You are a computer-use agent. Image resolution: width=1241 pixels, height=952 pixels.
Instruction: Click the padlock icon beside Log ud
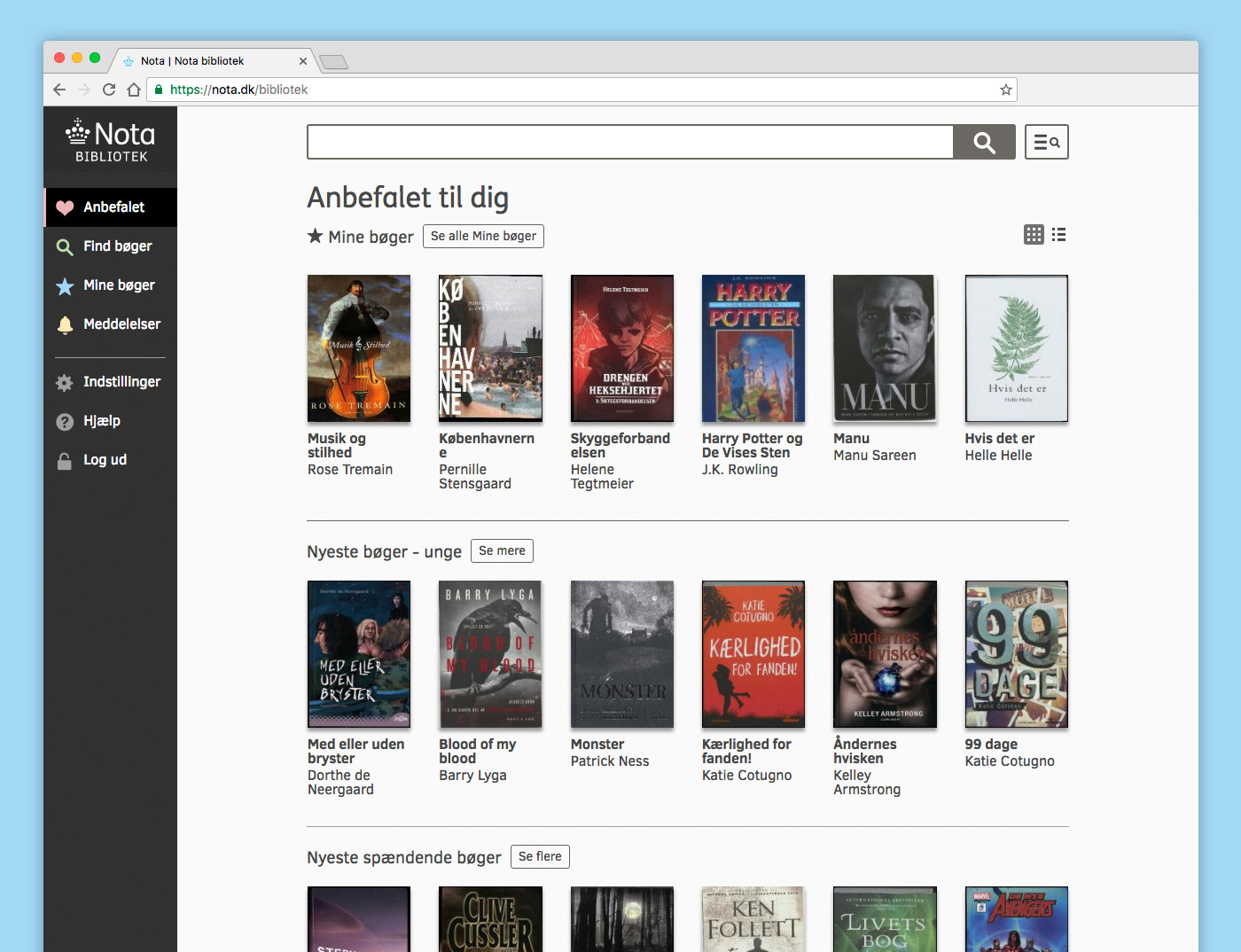(65, 461)
